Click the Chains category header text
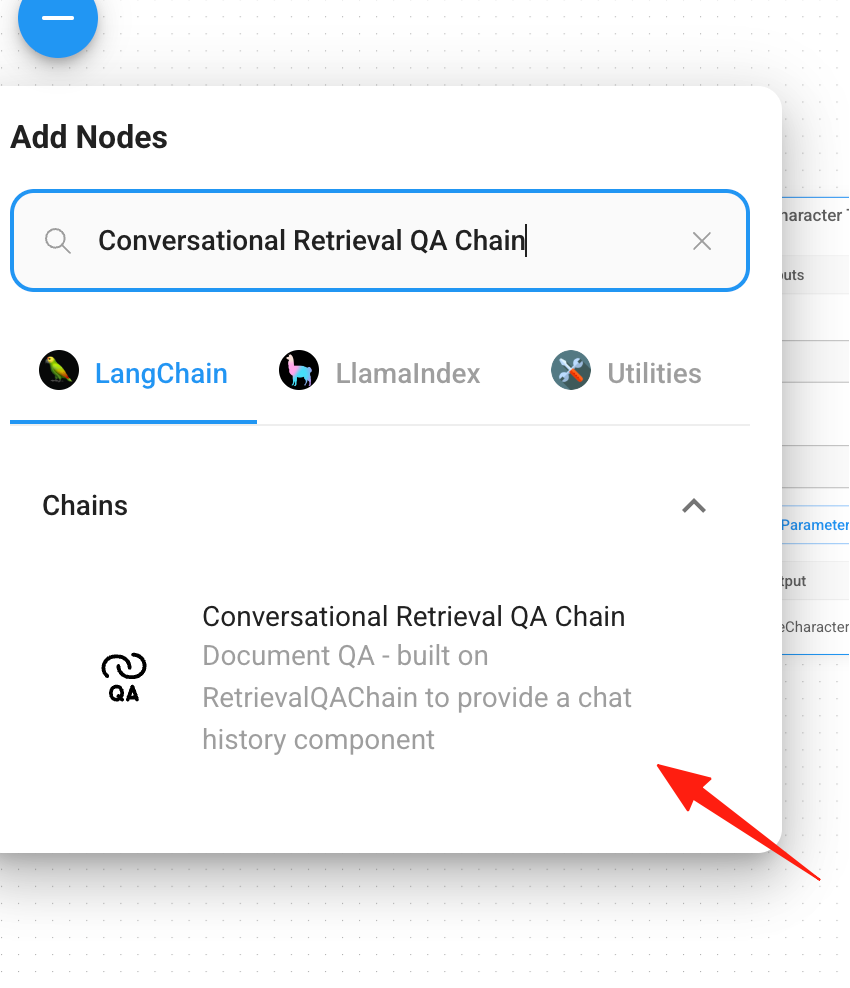This screenshot has height=988, width=850. (x=85, y=505)
